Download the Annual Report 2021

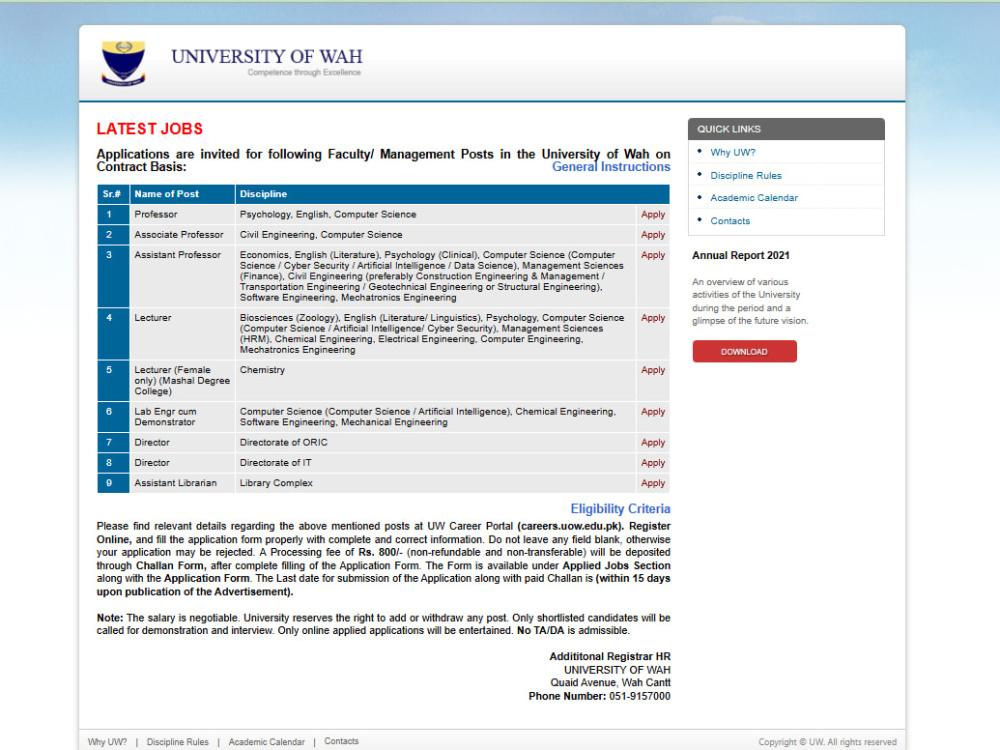(744, 351)
